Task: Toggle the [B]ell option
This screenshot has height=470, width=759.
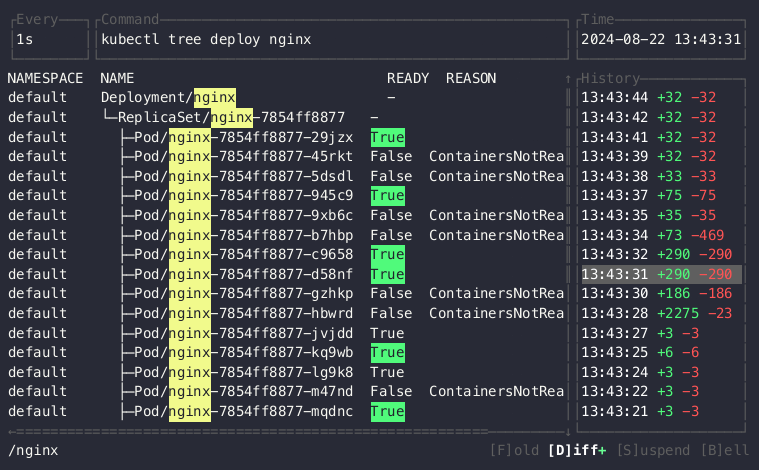Action: pyautogui.click(x=724, y=451)
